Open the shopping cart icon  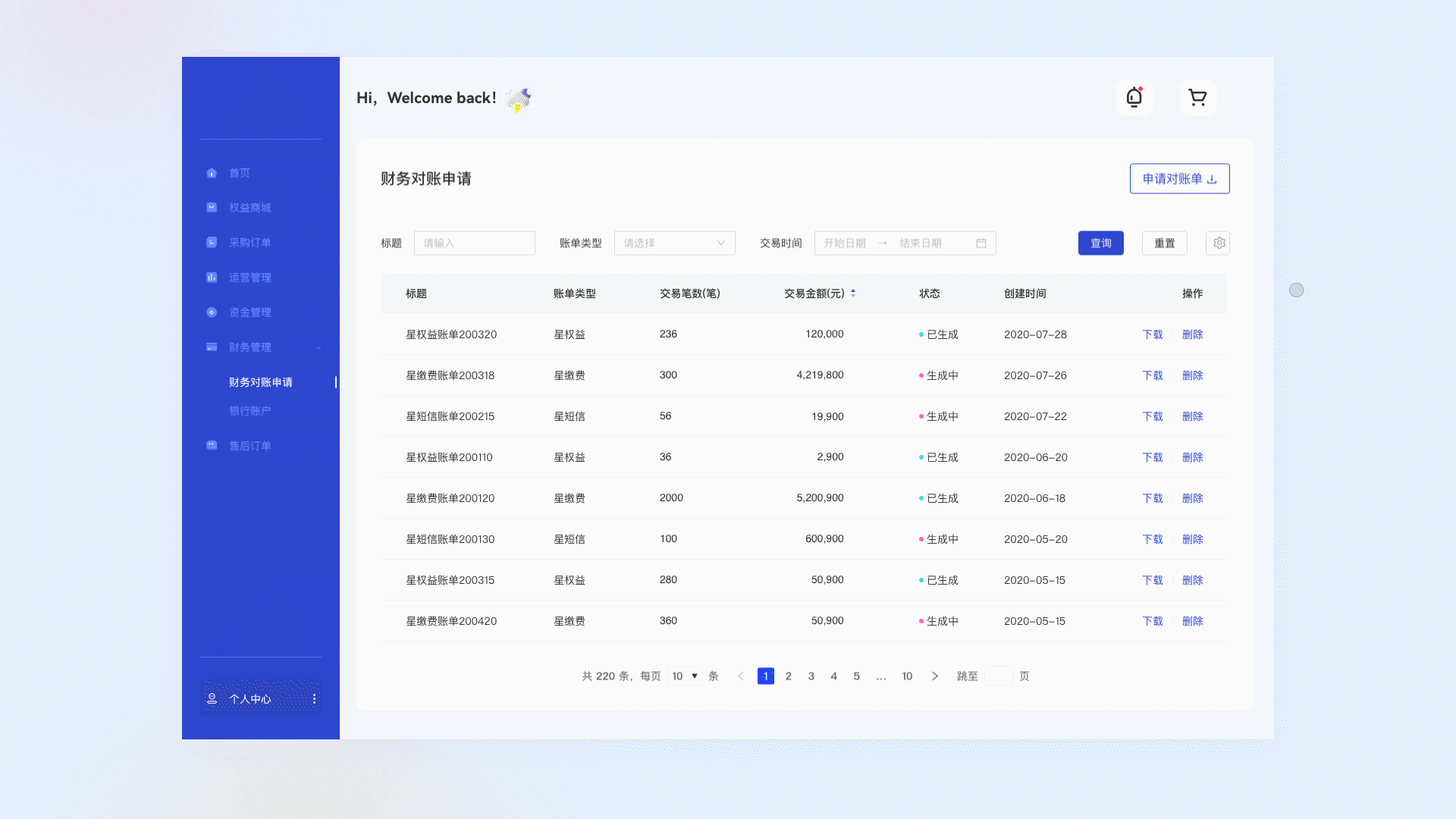click(x=1198, y=98)
